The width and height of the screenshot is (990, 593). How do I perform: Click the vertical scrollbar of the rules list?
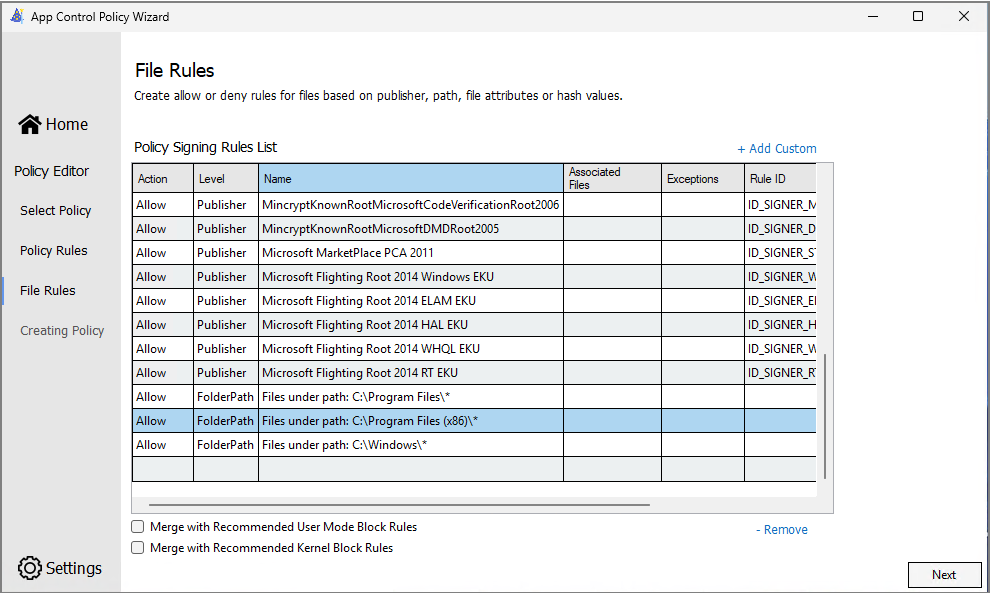click(825, 416)
